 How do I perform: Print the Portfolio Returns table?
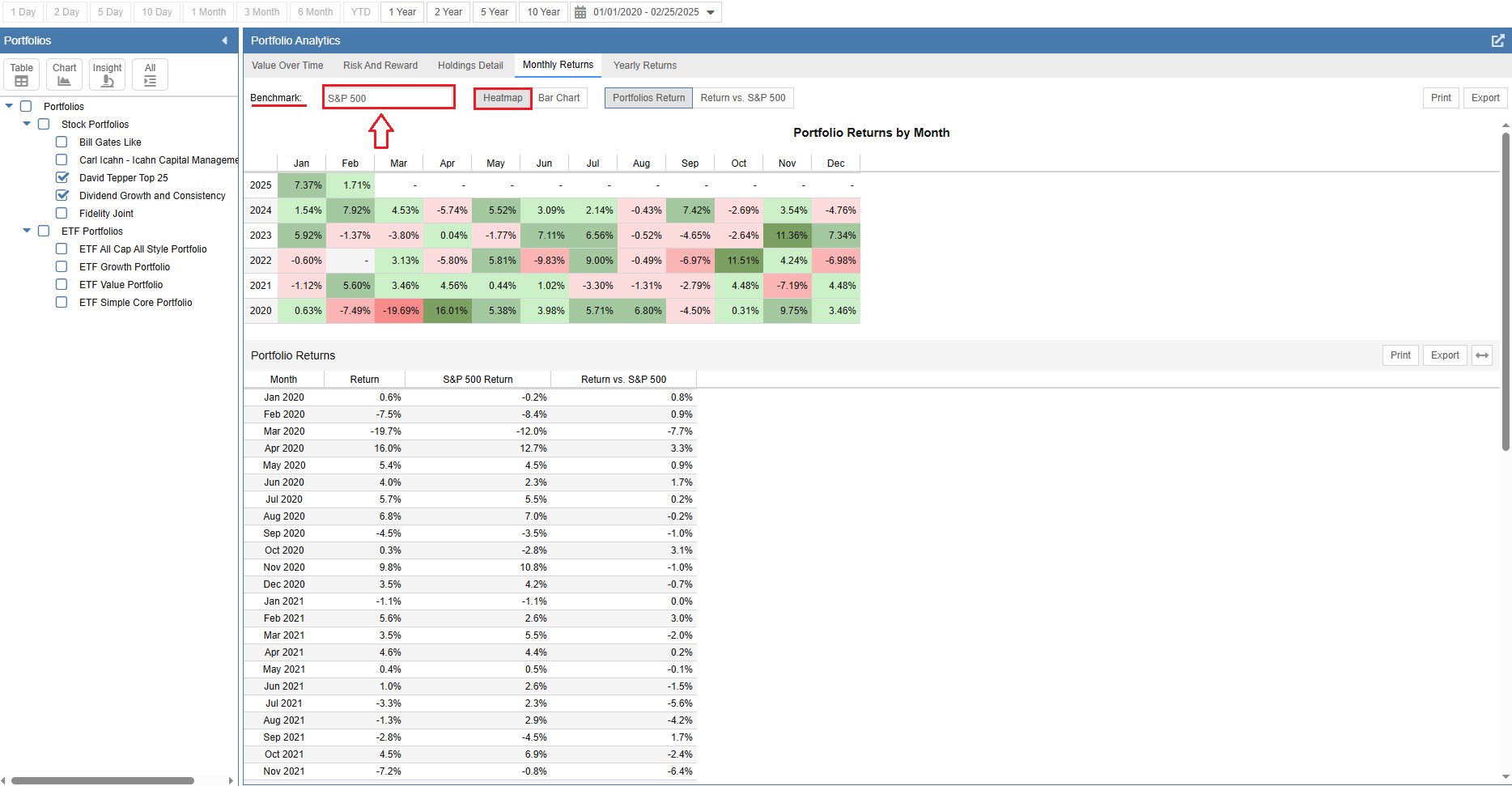(1400, 355)
